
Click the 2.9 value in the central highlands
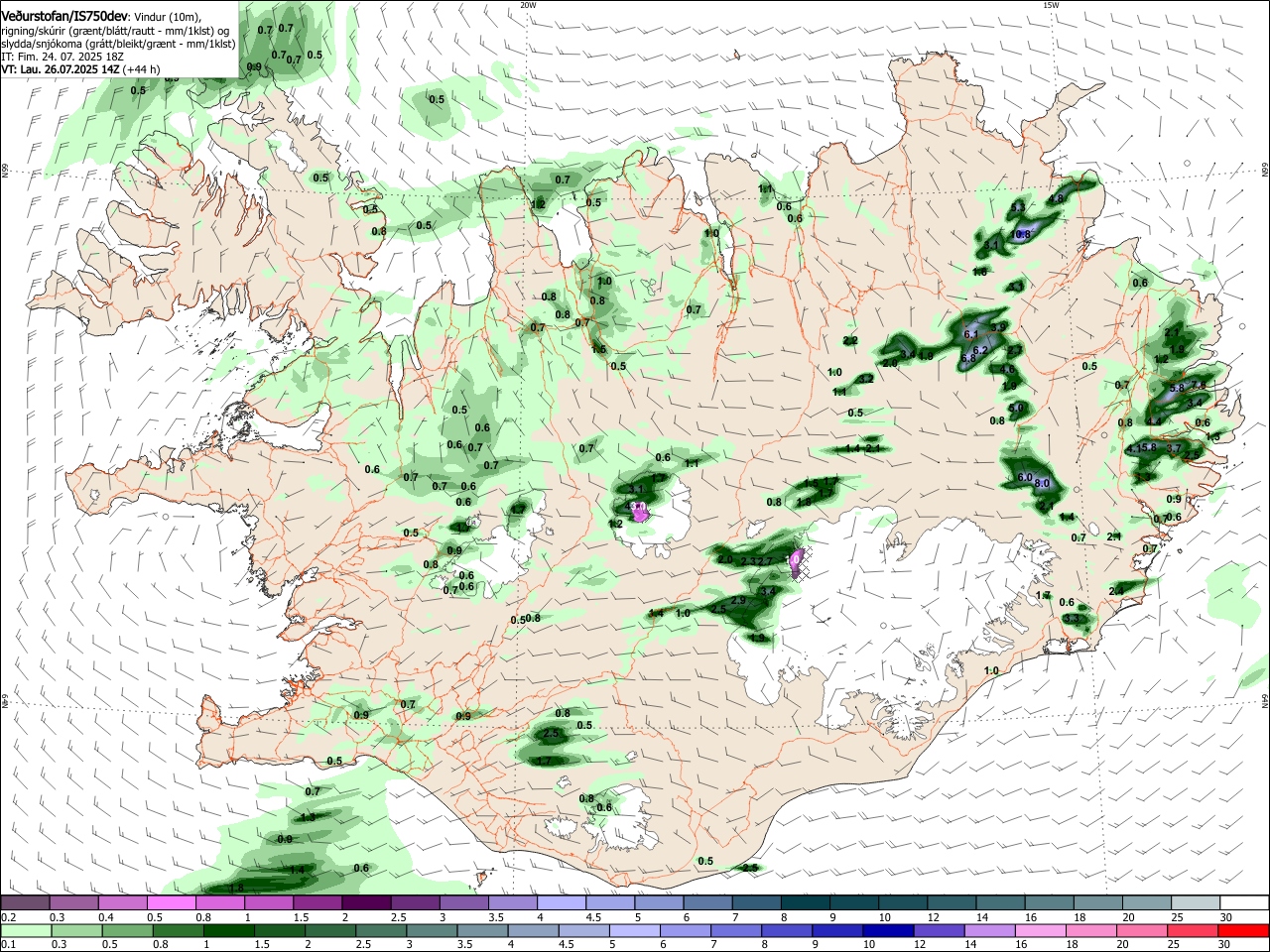(738, 601)
